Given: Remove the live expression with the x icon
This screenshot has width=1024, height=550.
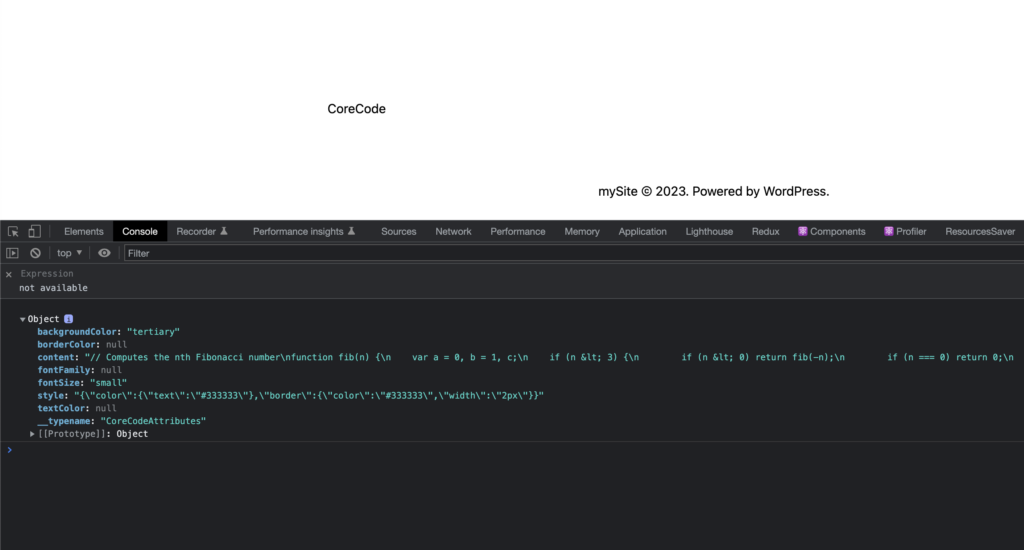Looking at the screenshot, I should click(x=8, y=274).
